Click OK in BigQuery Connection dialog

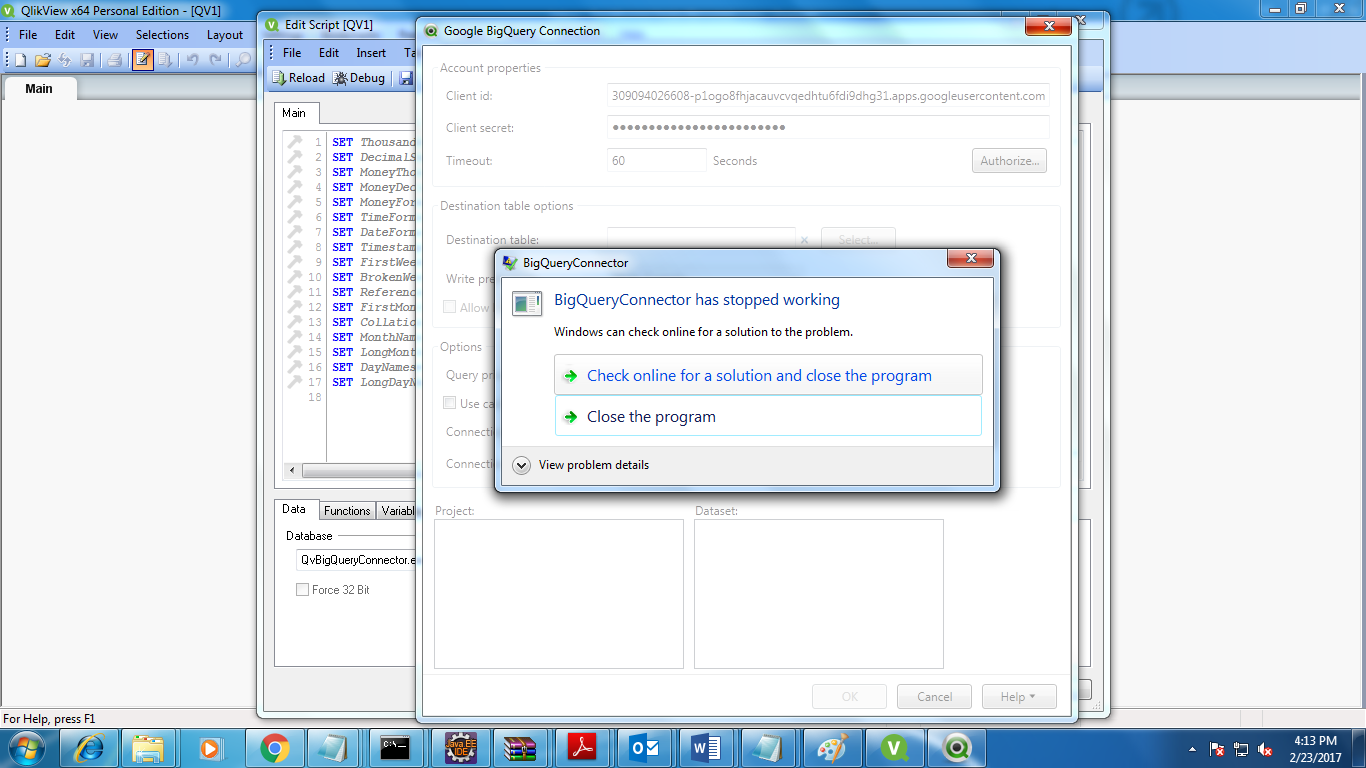(850, 696)
